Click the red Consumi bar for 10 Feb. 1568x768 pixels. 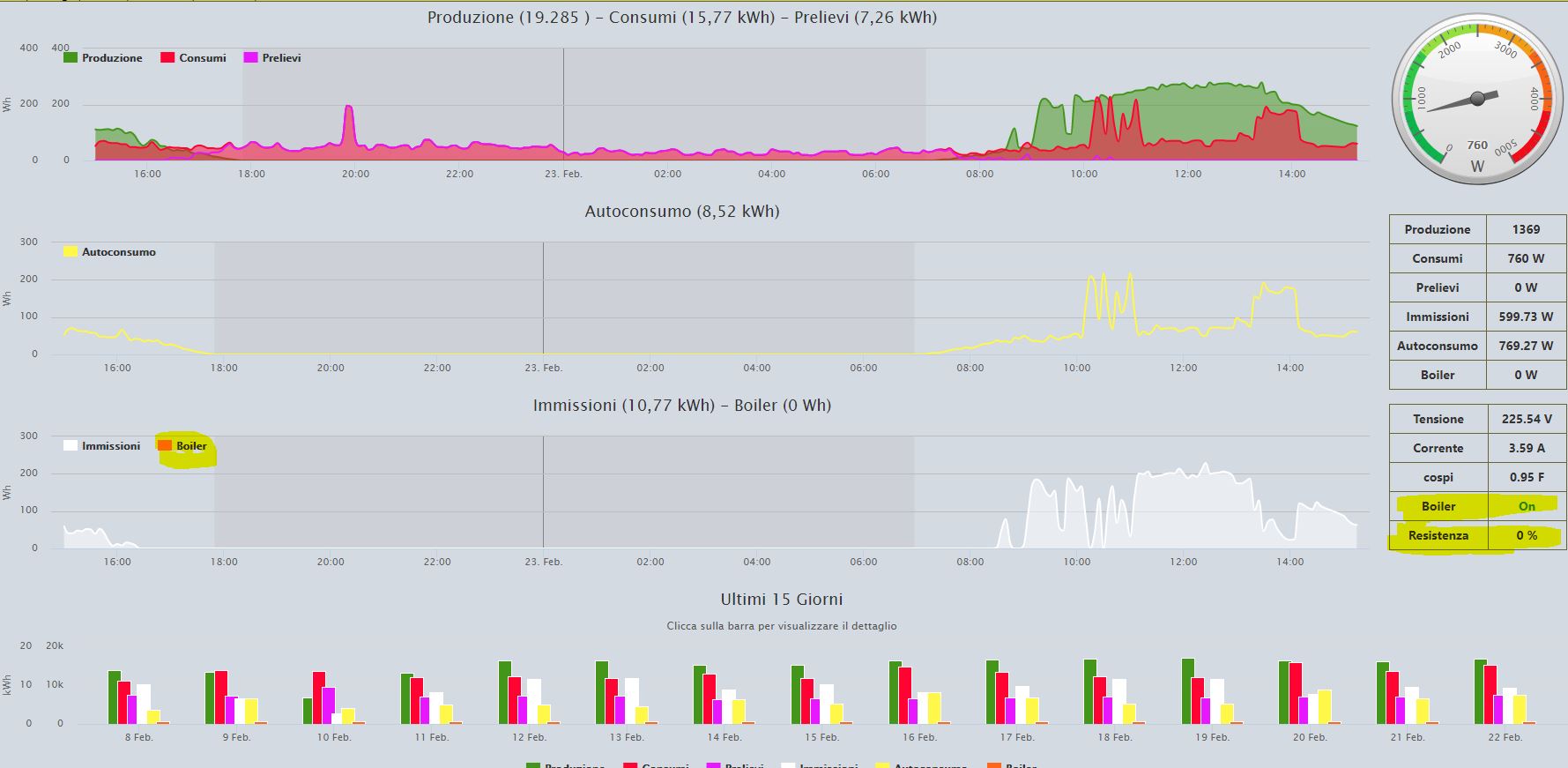(318, 697)
